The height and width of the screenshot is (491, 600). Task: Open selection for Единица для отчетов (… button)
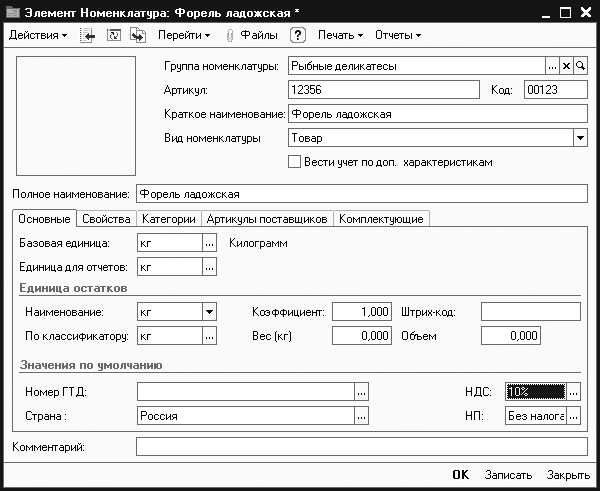[209, 267]
